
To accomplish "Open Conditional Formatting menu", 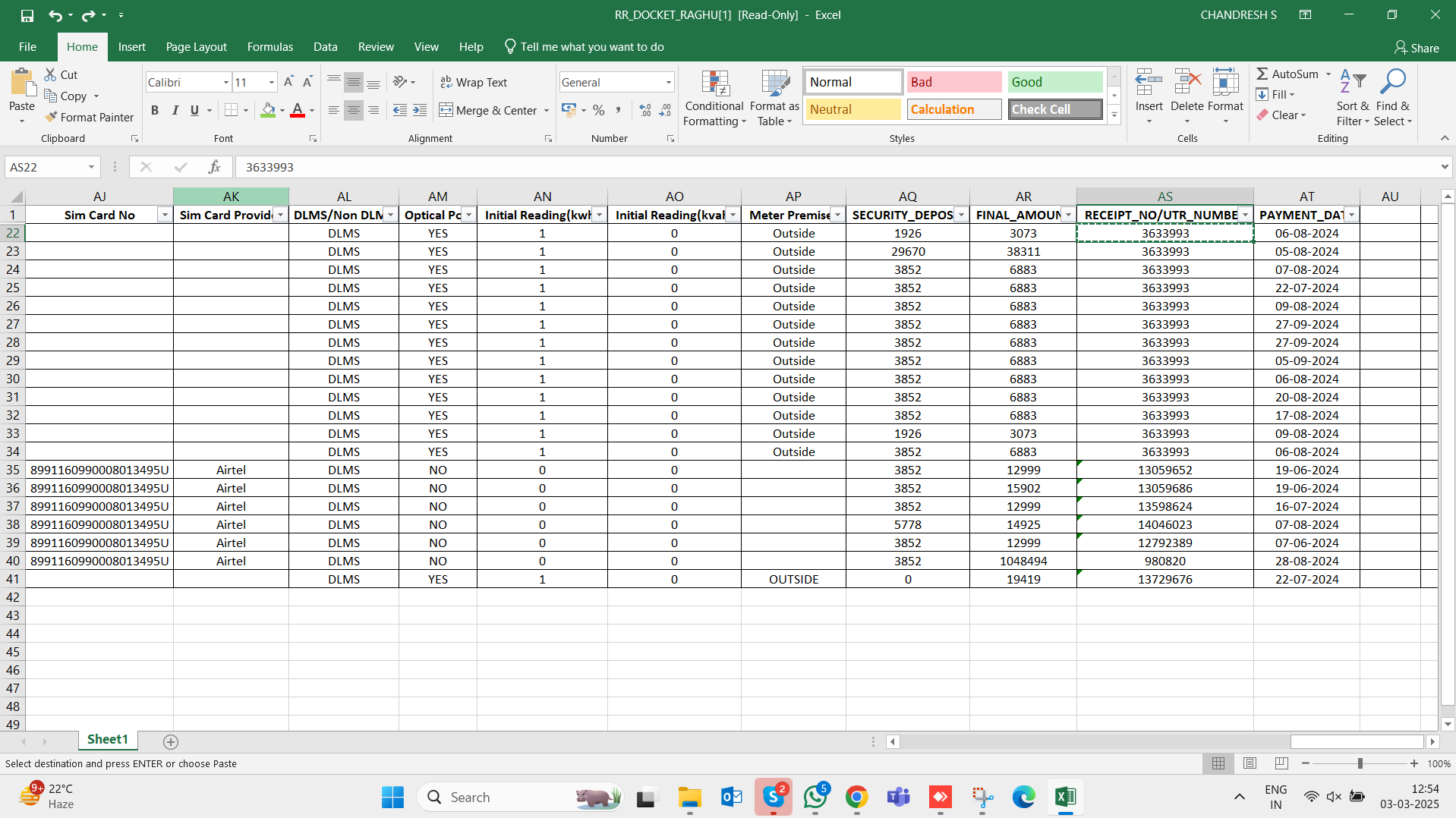I will tap(714, 99).
